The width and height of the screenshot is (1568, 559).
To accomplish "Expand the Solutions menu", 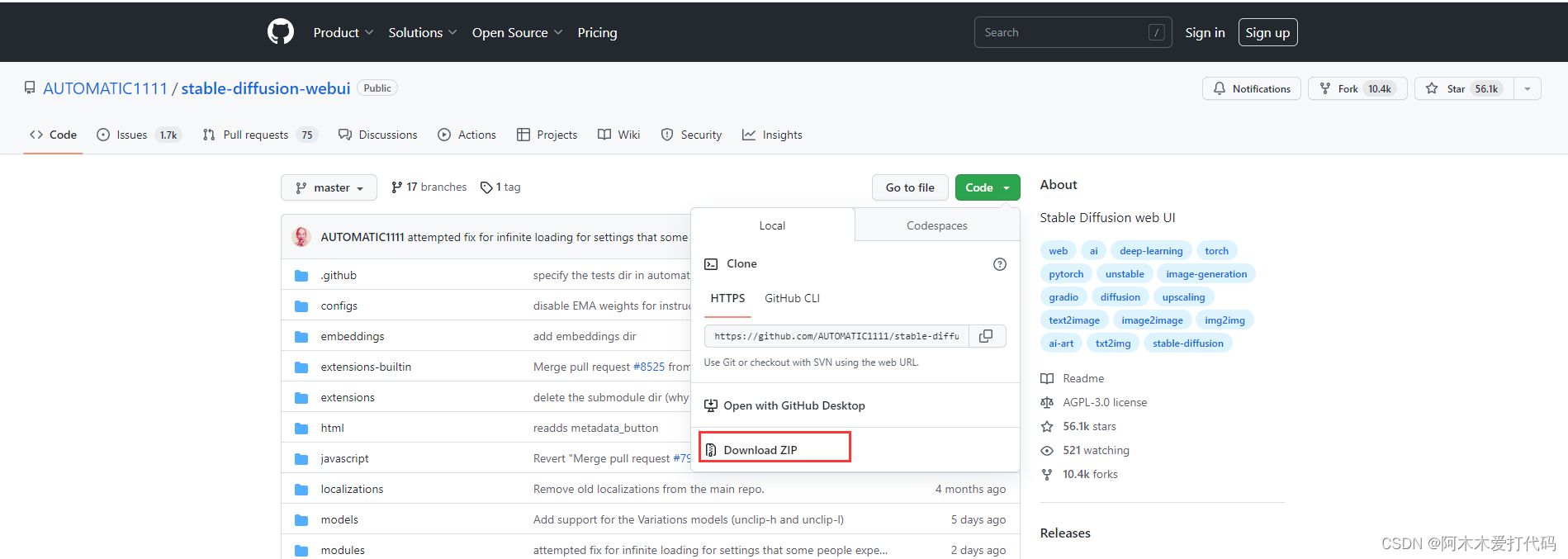I will pos(422,32).
